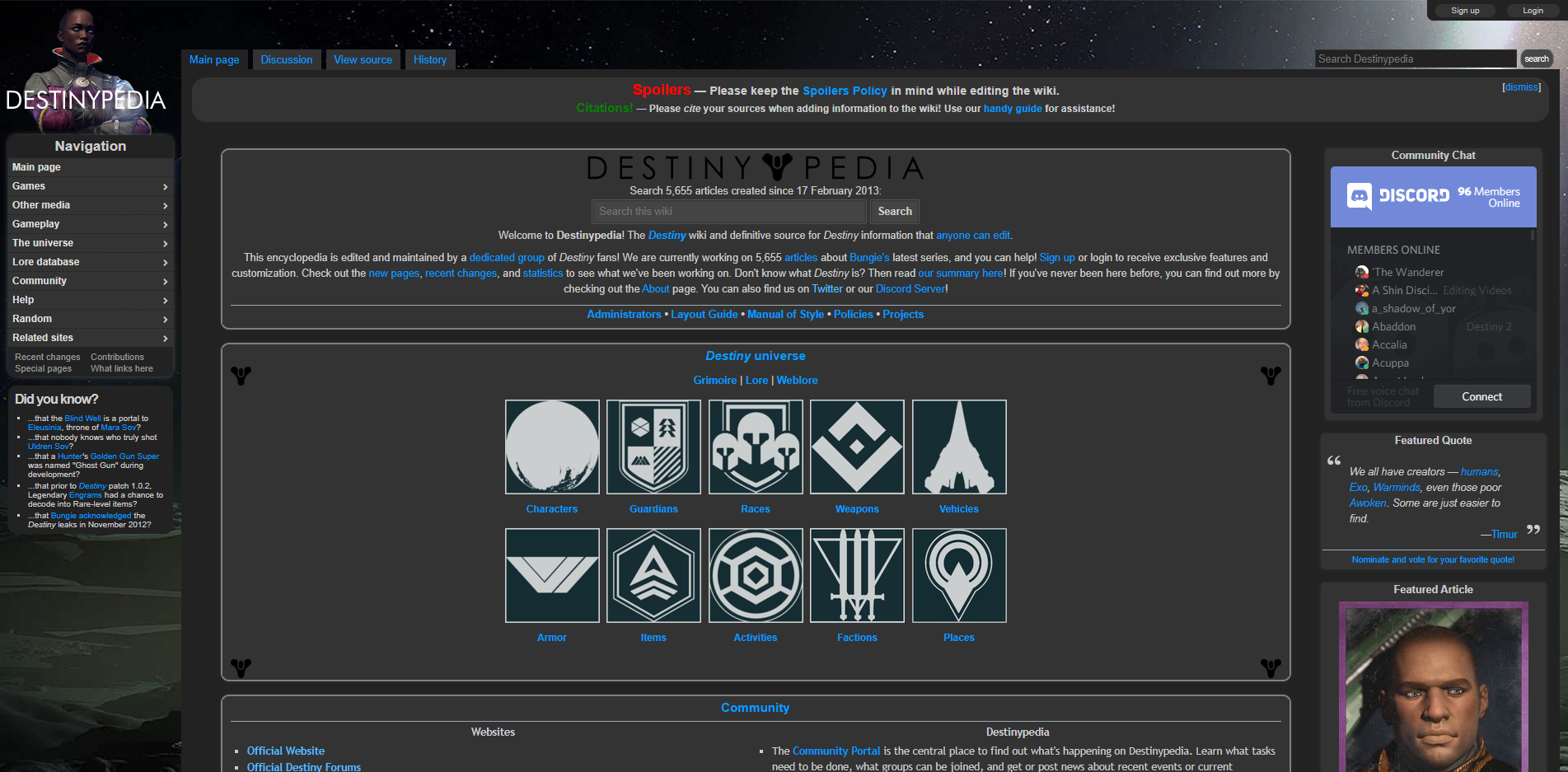
Task: Open the Contributions sidebar link
Action: [117, 357]
